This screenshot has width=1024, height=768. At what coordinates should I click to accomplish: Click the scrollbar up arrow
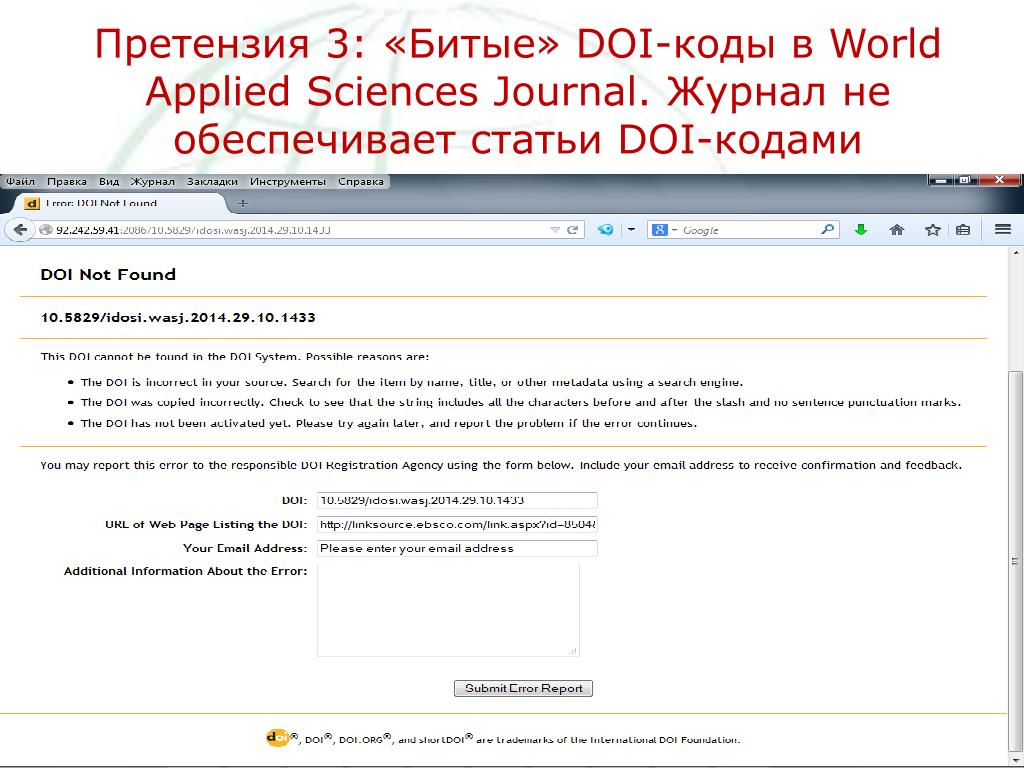pos(1016,253)
